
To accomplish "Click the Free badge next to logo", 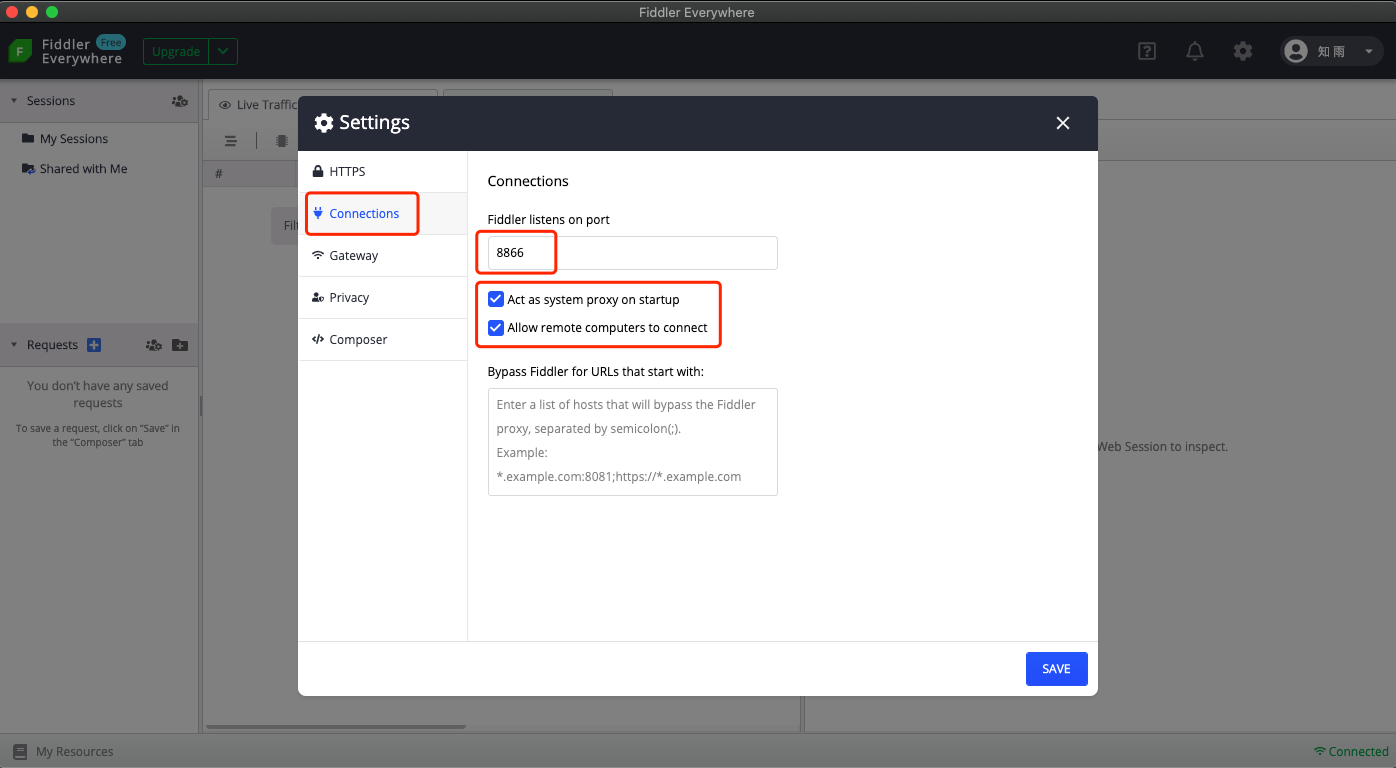I will (111, 43).
